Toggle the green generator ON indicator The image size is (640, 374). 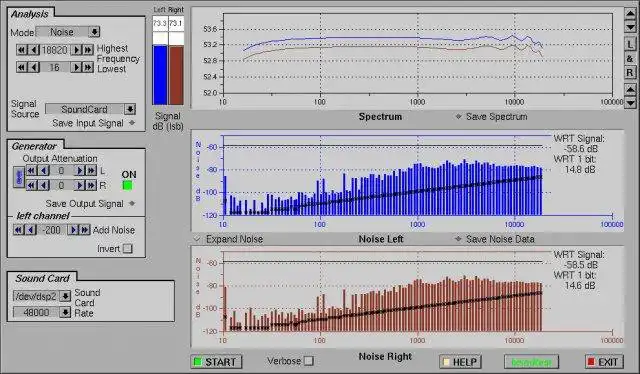click(128, 185)
